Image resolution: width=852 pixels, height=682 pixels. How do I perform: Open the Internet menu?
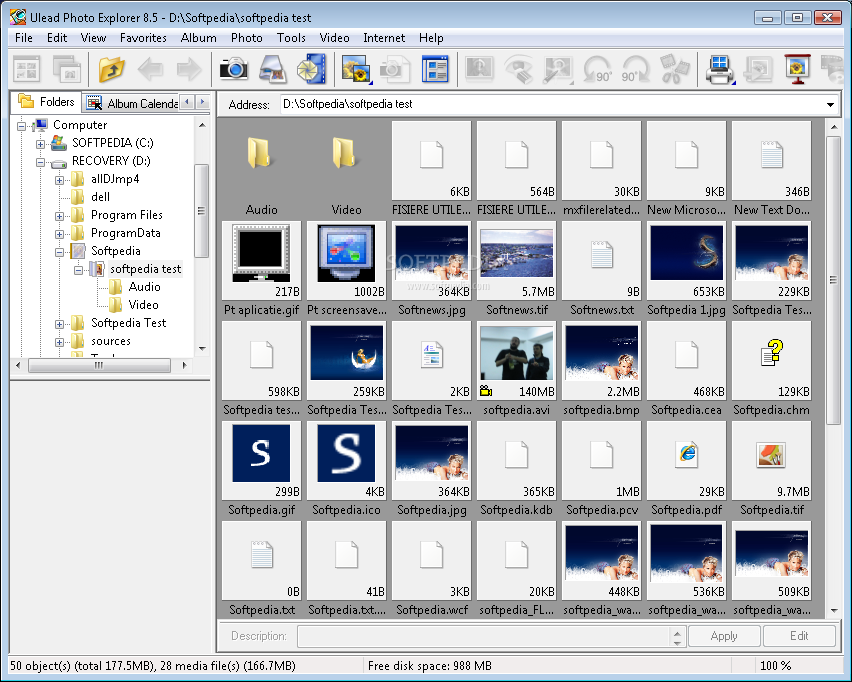384,38
